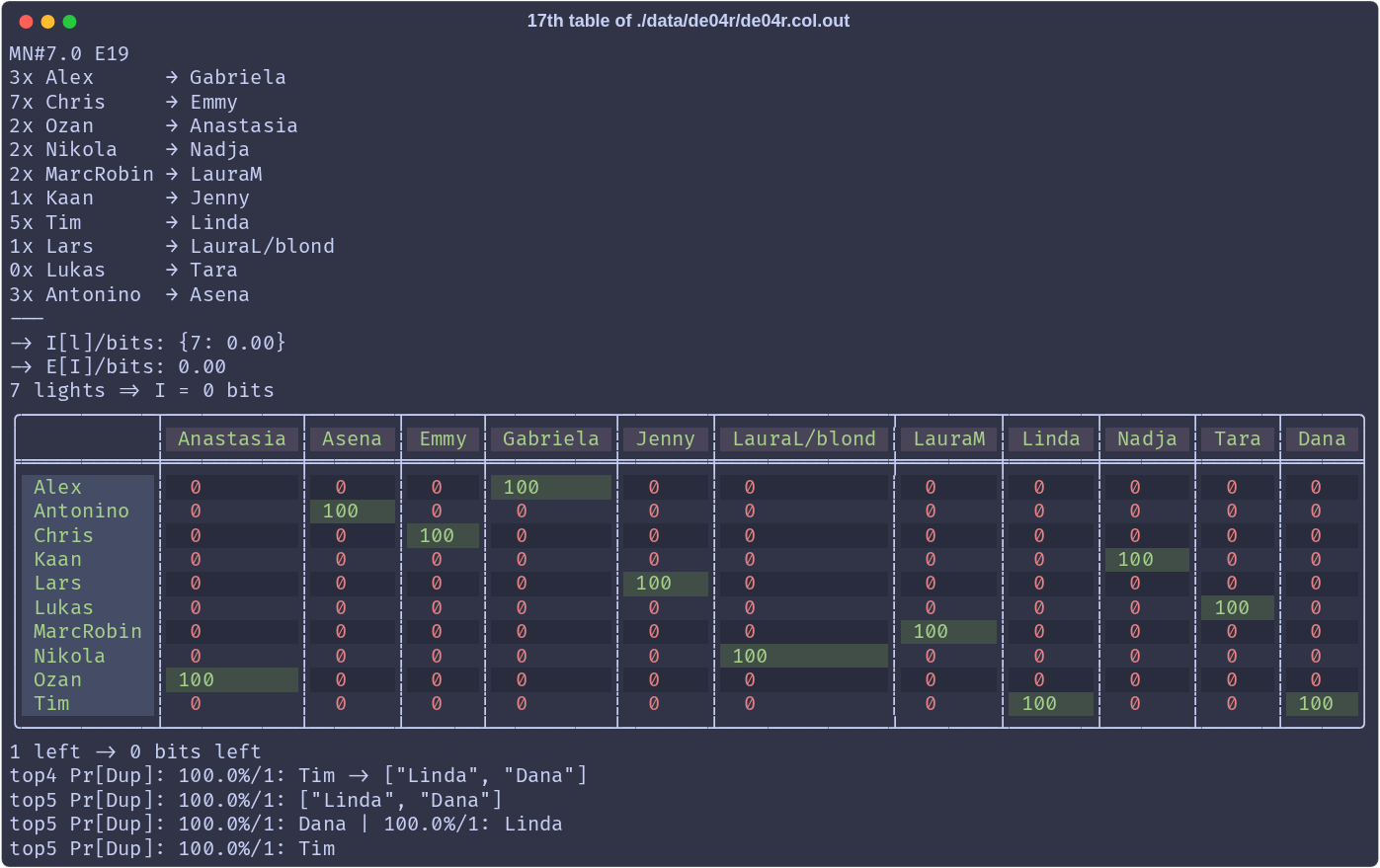
Task: Click the line '3x Antonino → Asena'
Action: coord(129,294)
